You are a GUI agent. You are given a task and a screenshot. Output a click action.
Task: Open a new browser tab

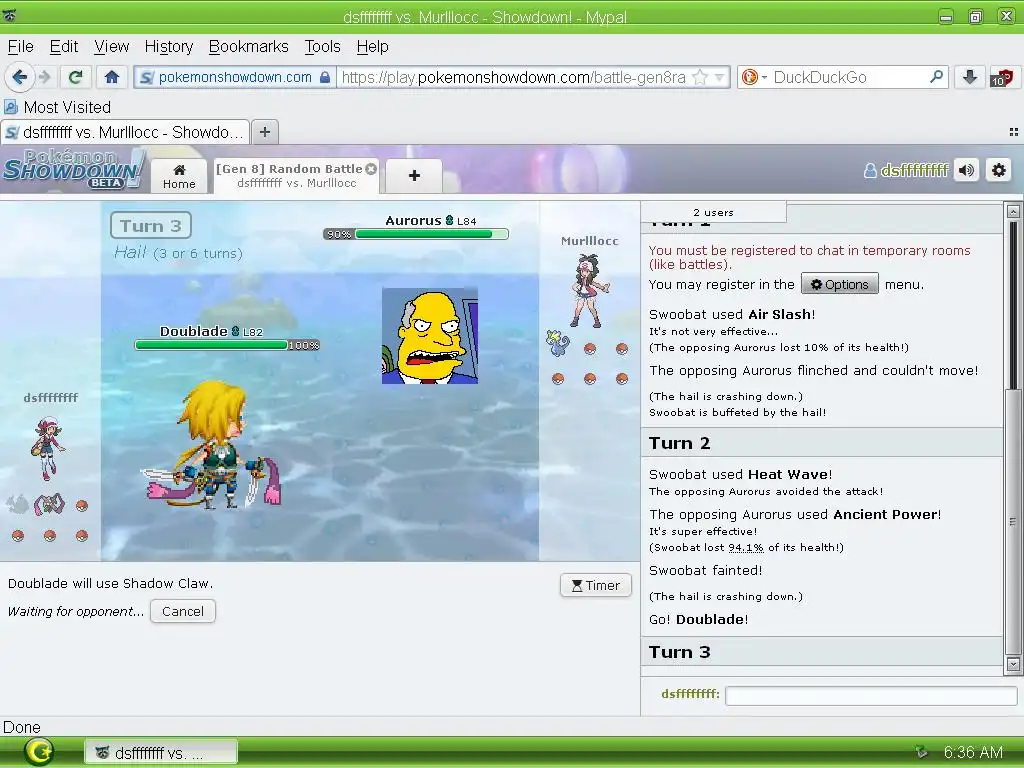pos(264,132)
